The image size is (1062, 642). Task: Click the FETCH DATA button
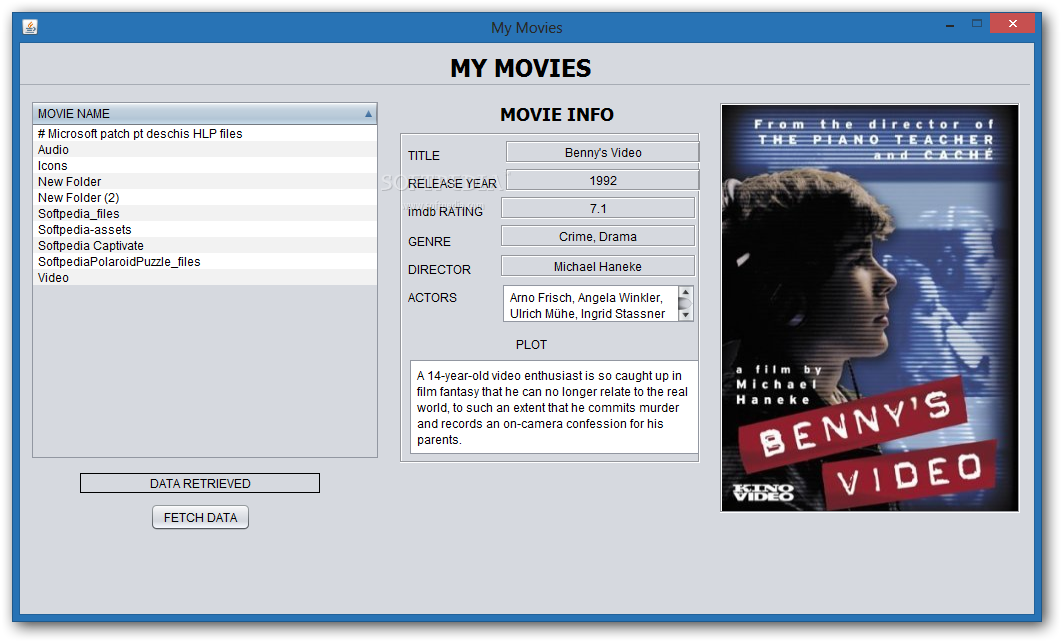tap(200, 517)
